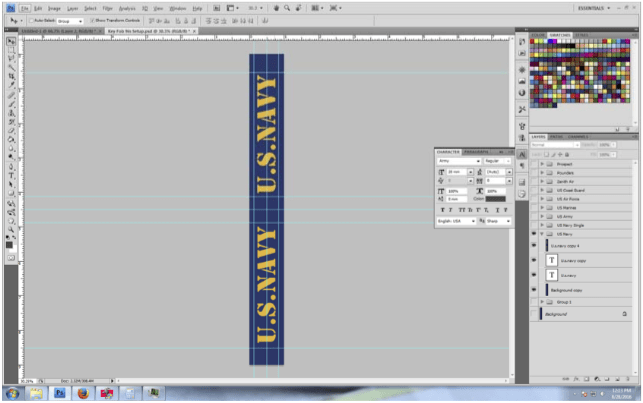Open the File menu

(x=25, y=8)
